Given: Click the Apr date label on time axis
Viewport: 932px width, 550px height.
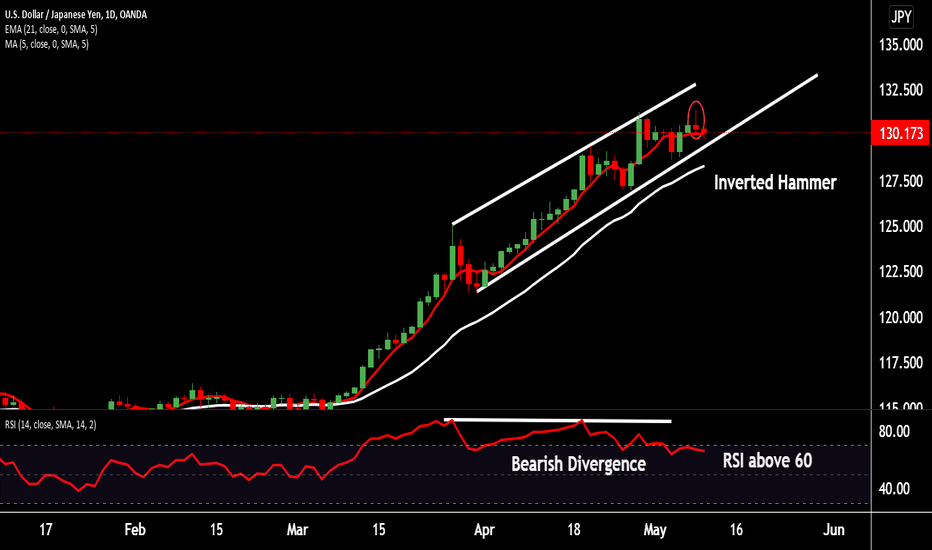Looking at the screenshot, I should (x=484, y=529).
